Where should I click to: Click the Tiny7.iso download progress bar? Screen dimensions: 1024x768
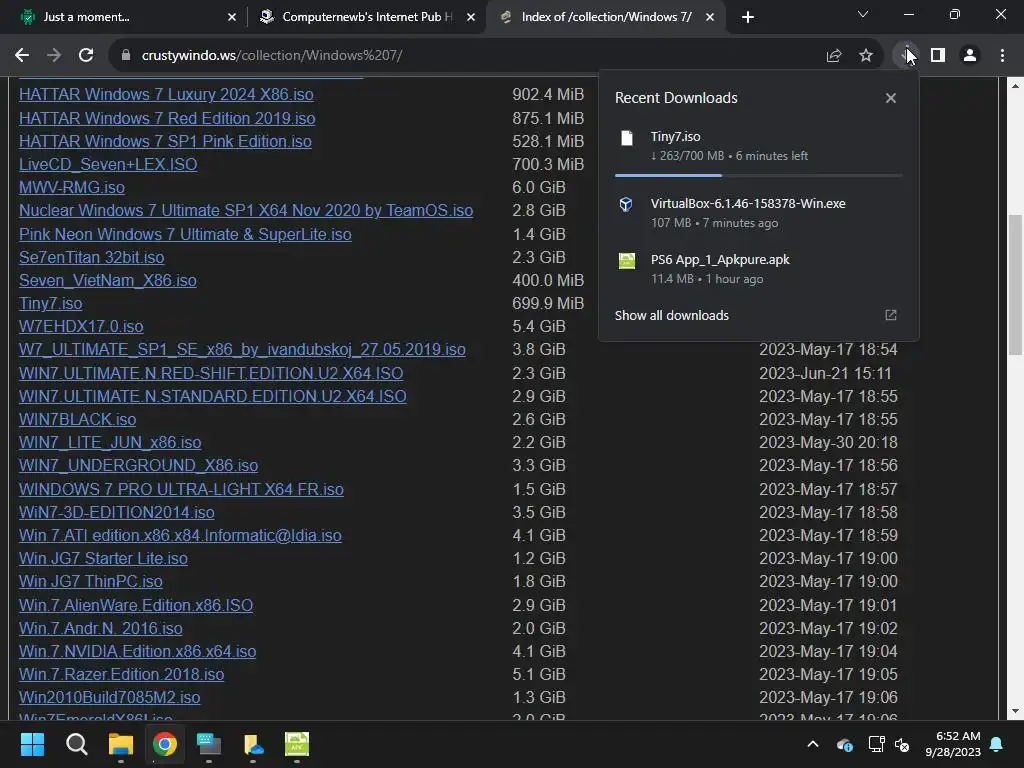[758, 175]
